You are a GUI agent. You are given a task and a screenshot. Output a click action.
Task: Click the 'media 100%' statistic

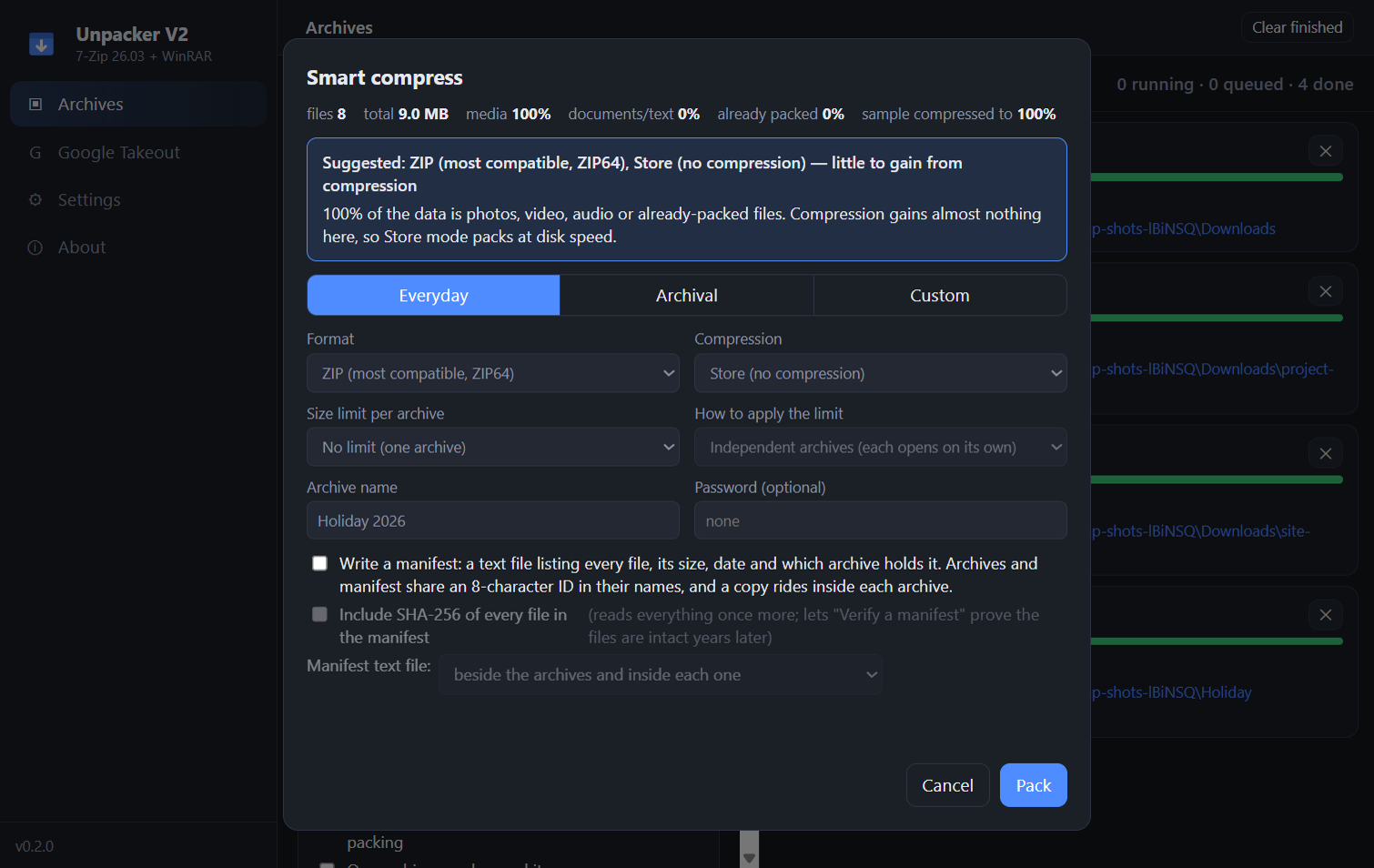coord(508,114)
